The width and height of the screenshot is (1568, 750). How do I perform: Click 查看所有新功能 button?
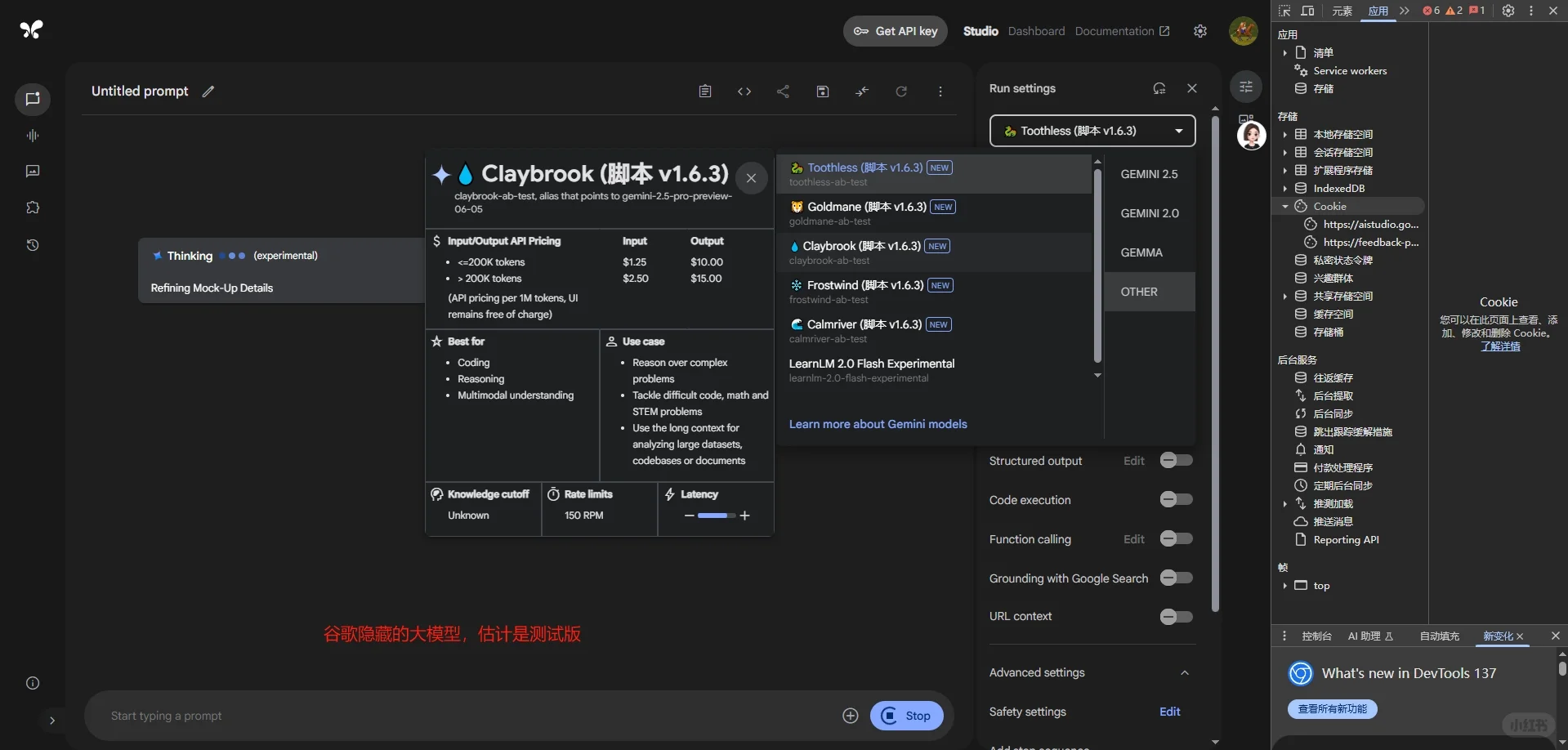coord(1333,709)
